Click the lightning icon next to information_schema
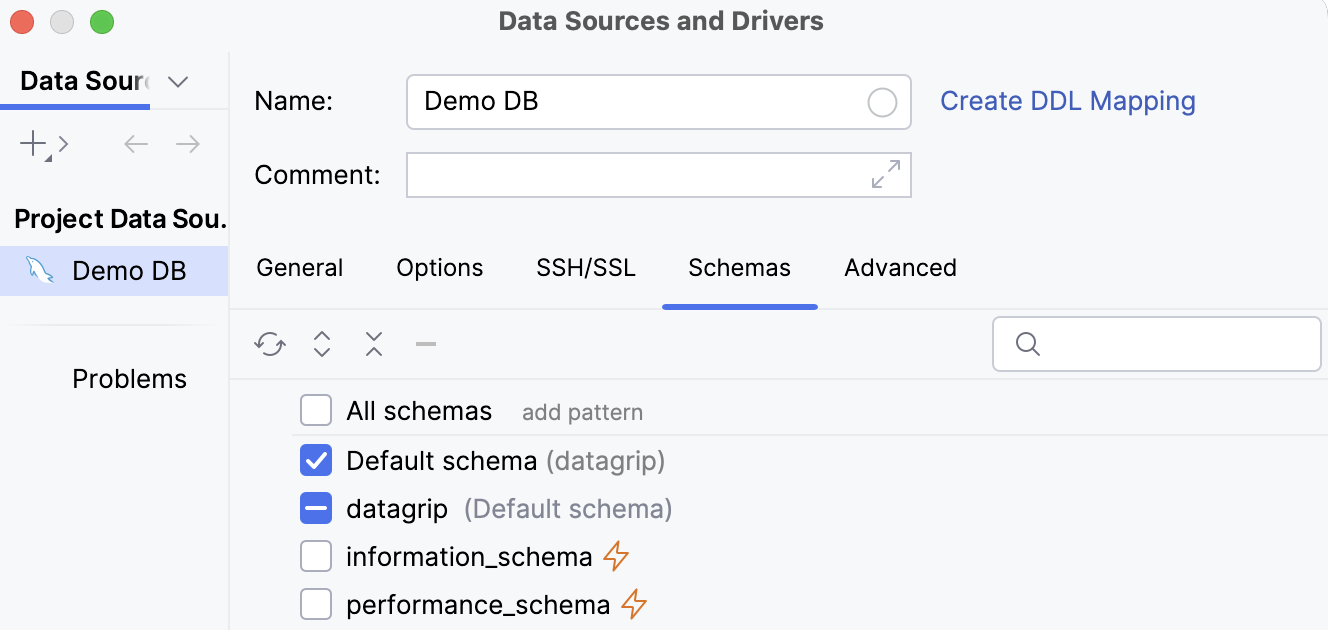 pos(617,556)
